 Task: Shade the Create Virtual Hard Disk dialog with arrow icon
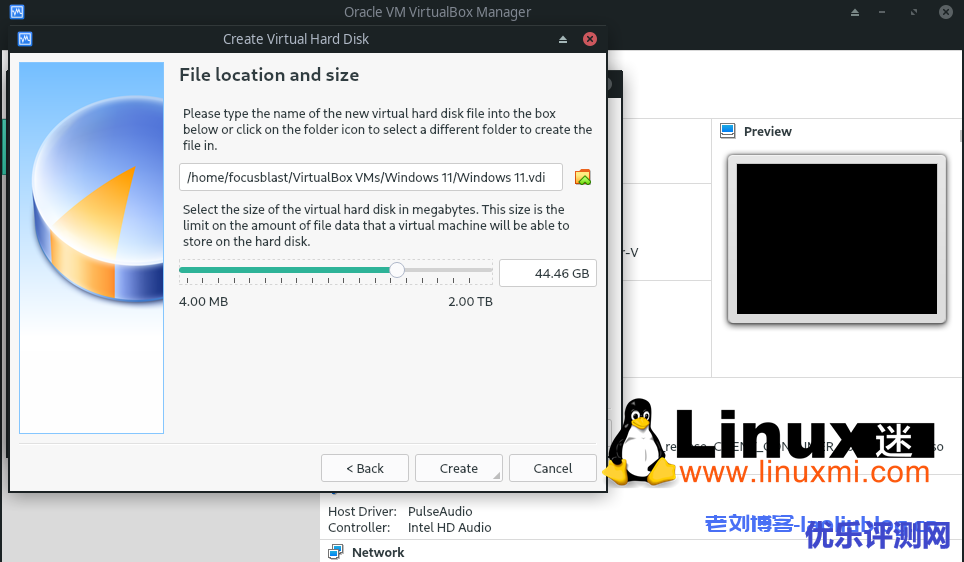(563, 39)
